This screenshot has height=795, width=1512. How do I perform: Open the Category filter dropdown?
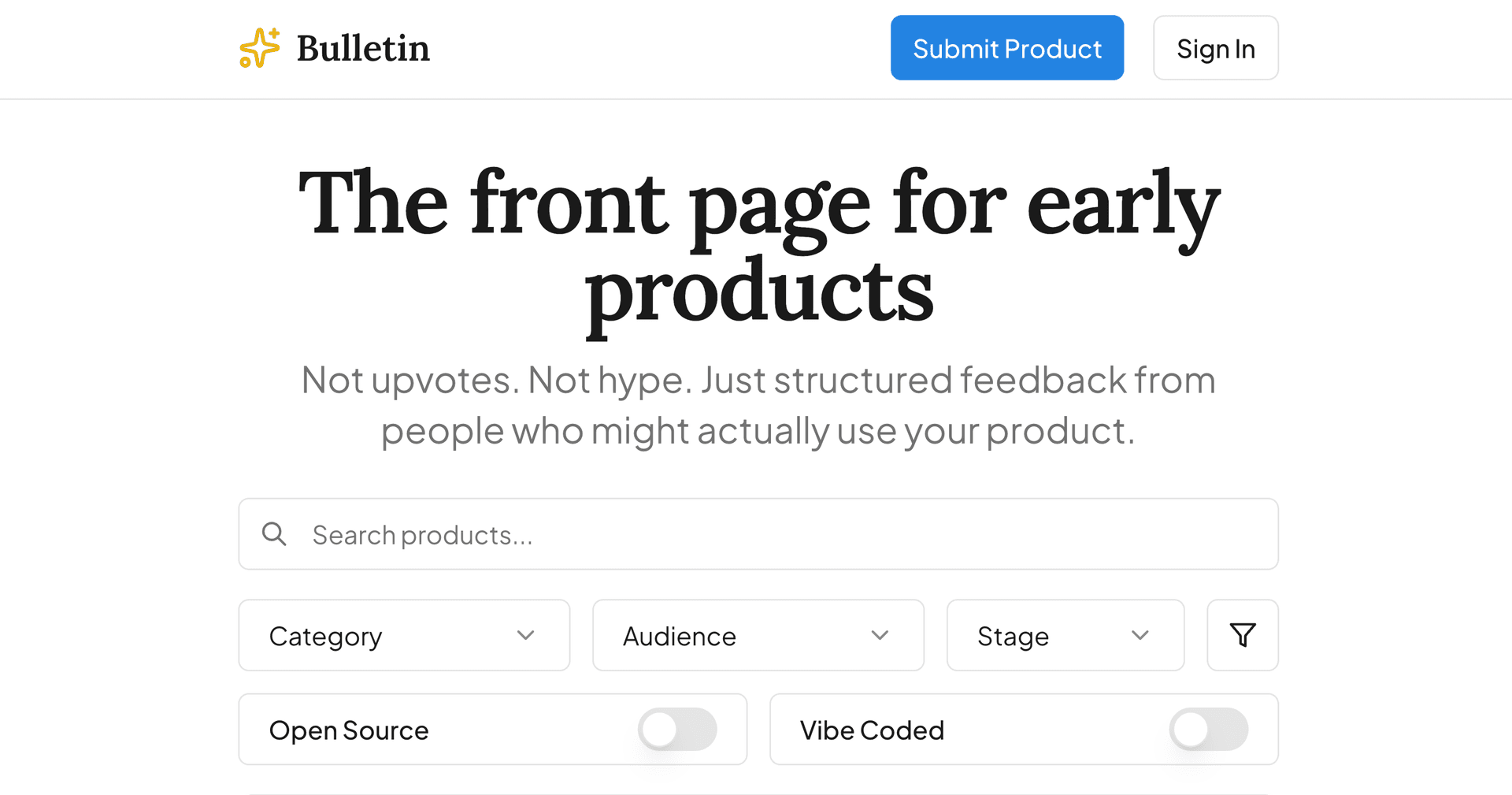click(403, 635)
